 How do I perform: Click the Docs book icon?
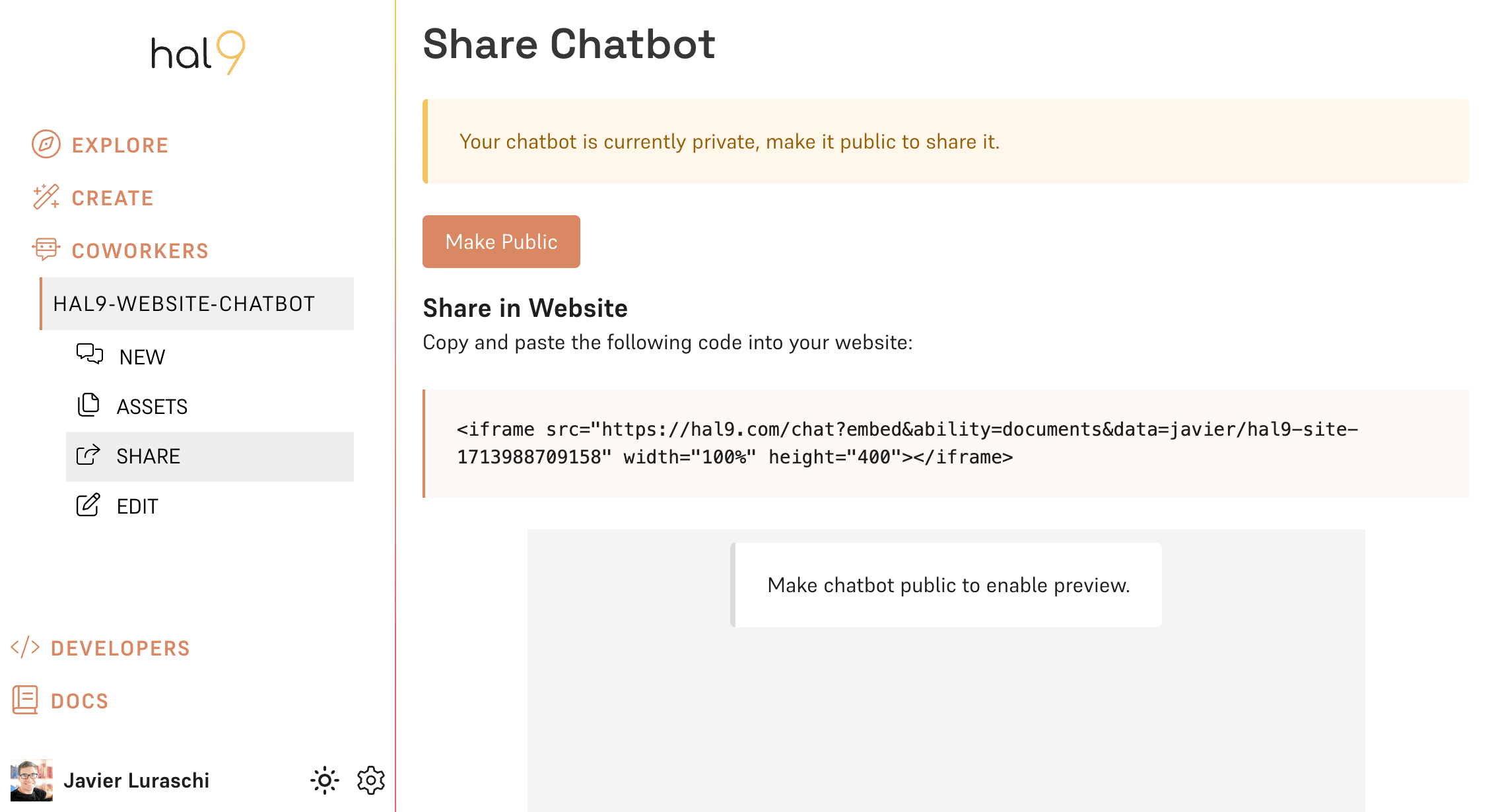click(x=25, y=700)
